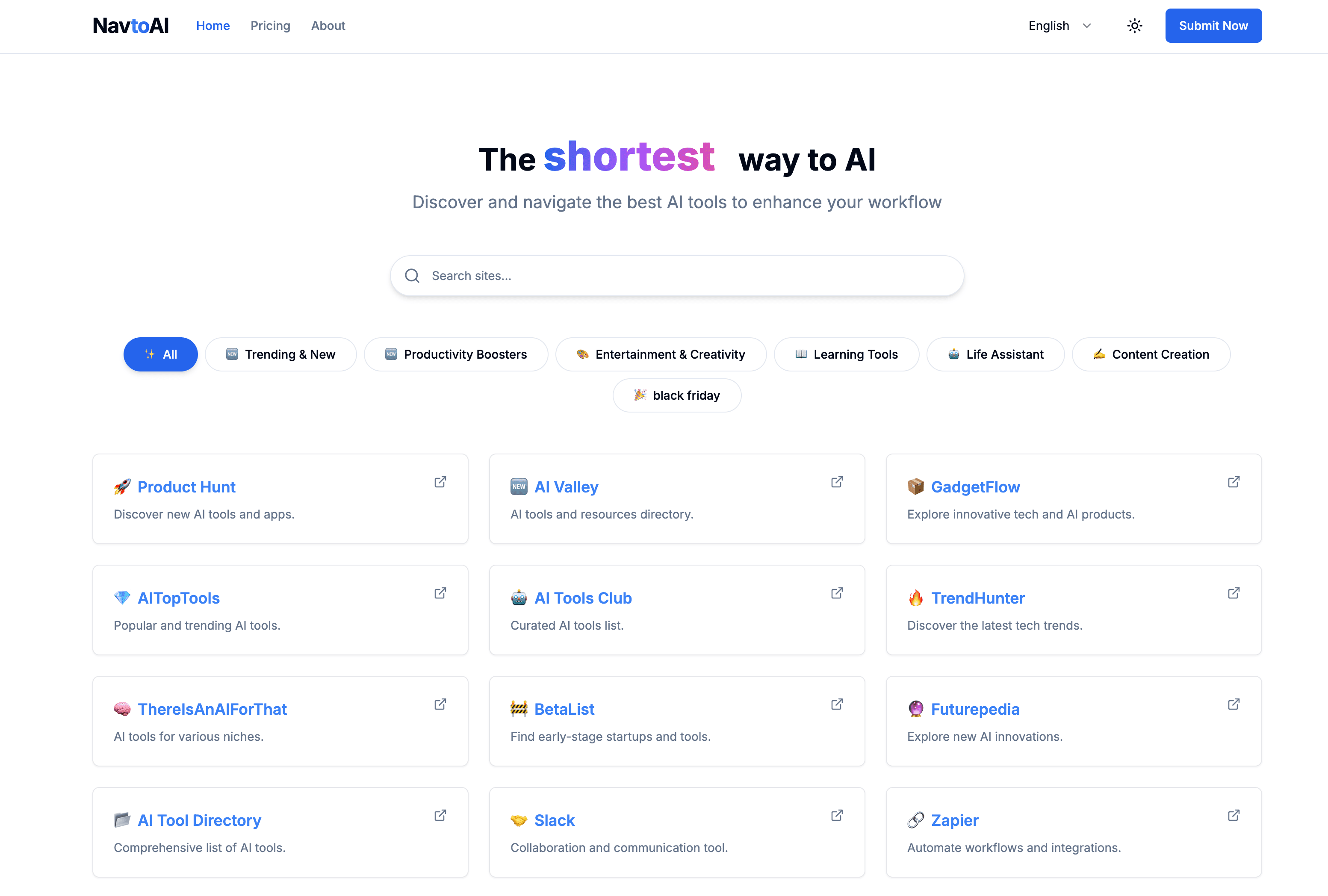1328x896 pixels.
Task: Click the Submit Now button
Action: 1214,26
